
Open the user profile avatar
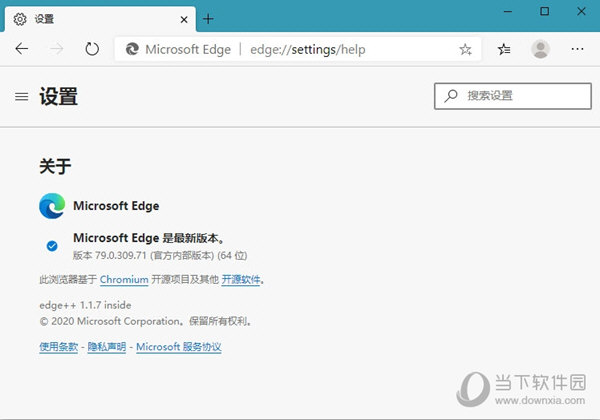click(x=540, y=49)
